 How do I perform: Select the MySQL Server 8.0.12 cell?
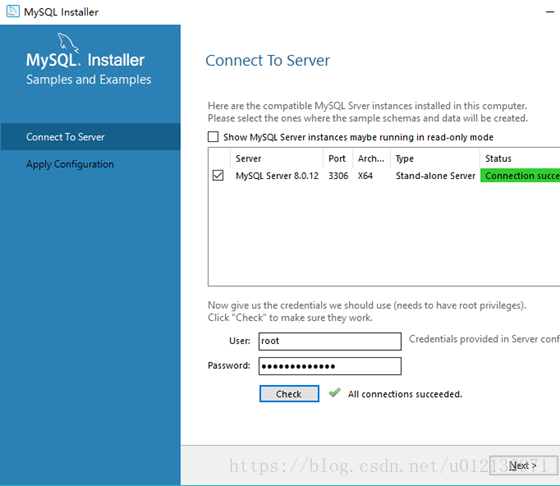click(x=277, y=176)
